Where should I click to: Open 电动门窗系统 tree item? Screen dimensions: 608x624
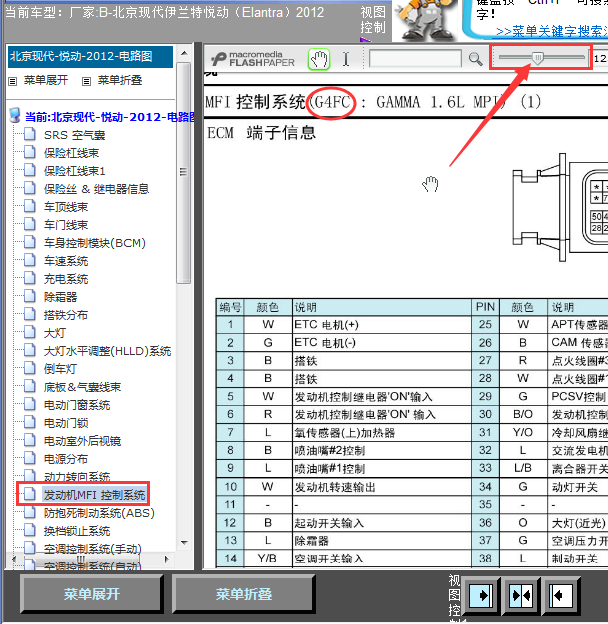point(77,405)
